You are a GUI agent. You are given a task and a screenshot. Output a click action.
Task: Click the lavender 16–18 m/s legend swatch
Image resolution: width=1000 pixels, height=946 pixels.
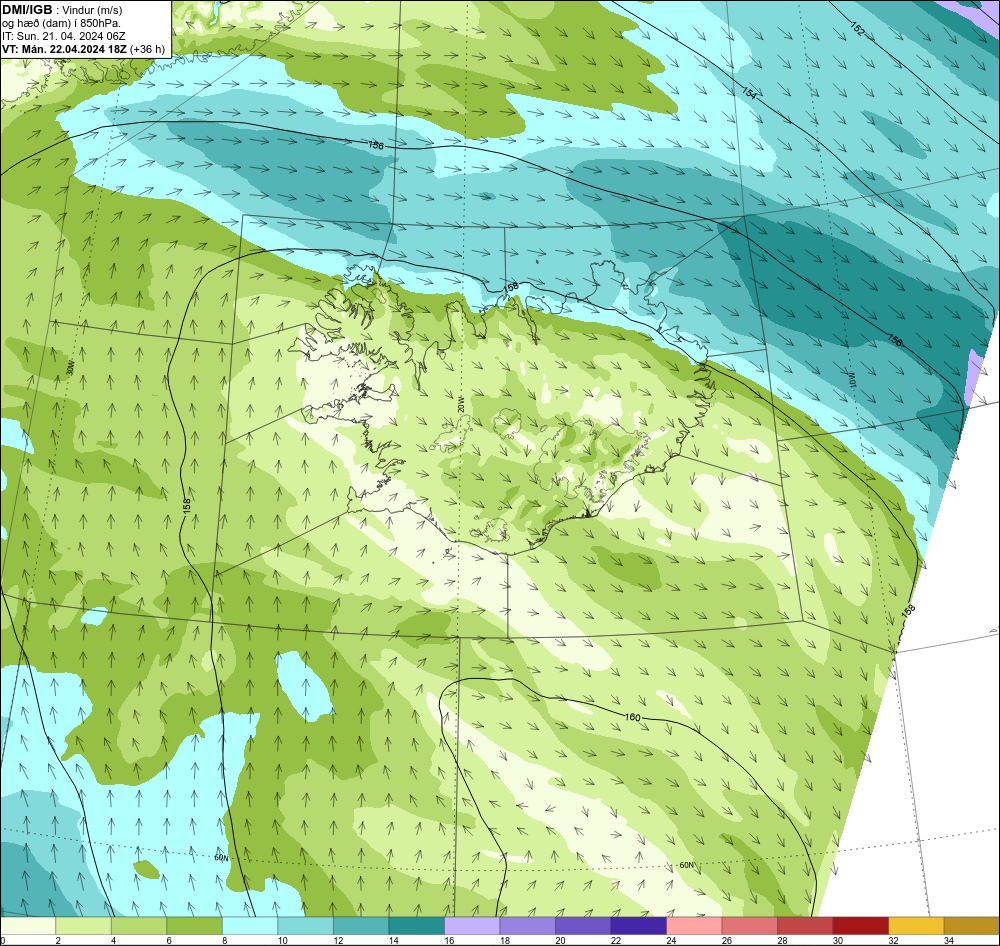pos(472,926)
